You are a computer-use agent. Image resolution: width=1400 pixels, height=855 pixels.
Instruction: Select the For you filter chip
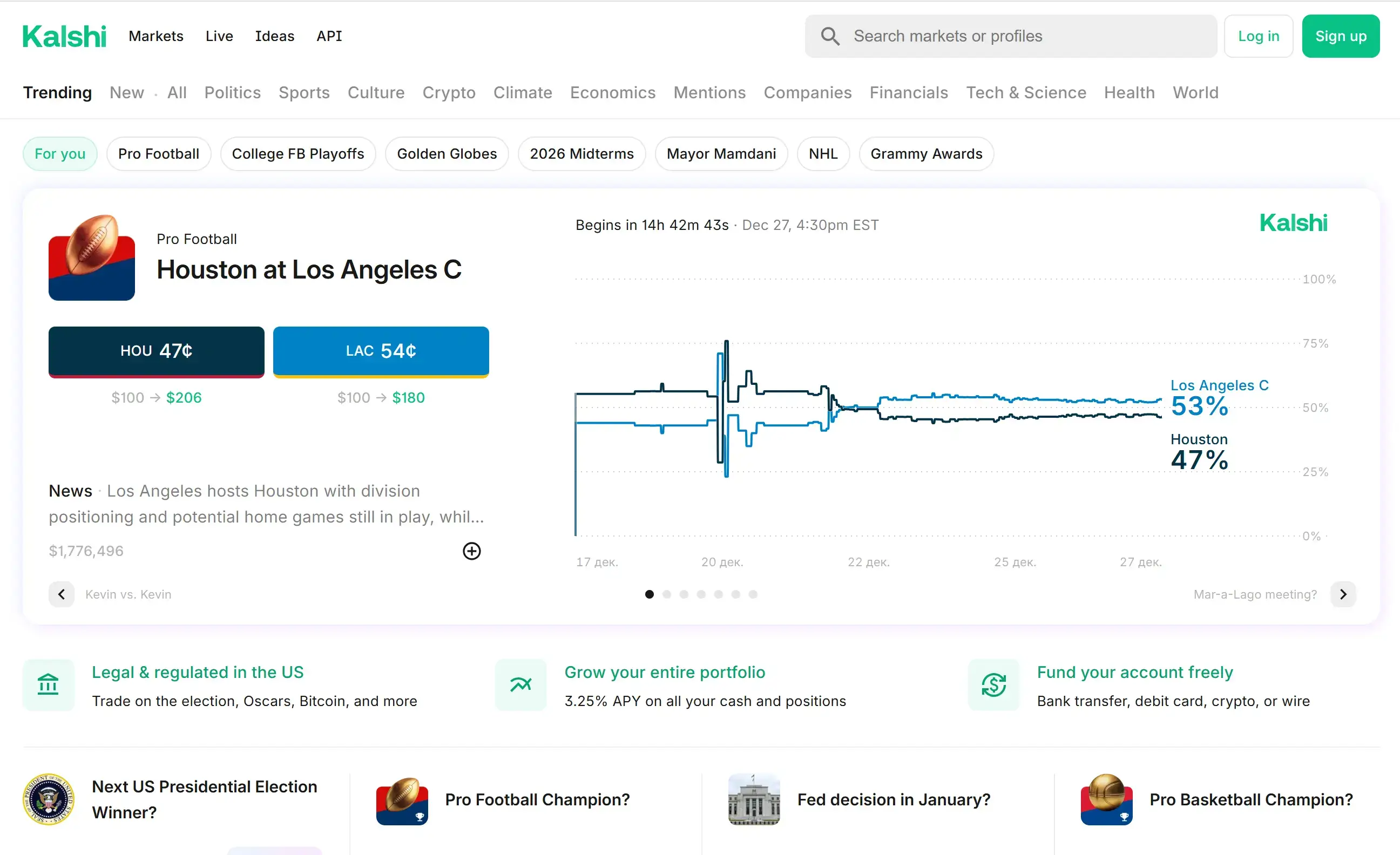pyautogui.click(x=59, y=153)
